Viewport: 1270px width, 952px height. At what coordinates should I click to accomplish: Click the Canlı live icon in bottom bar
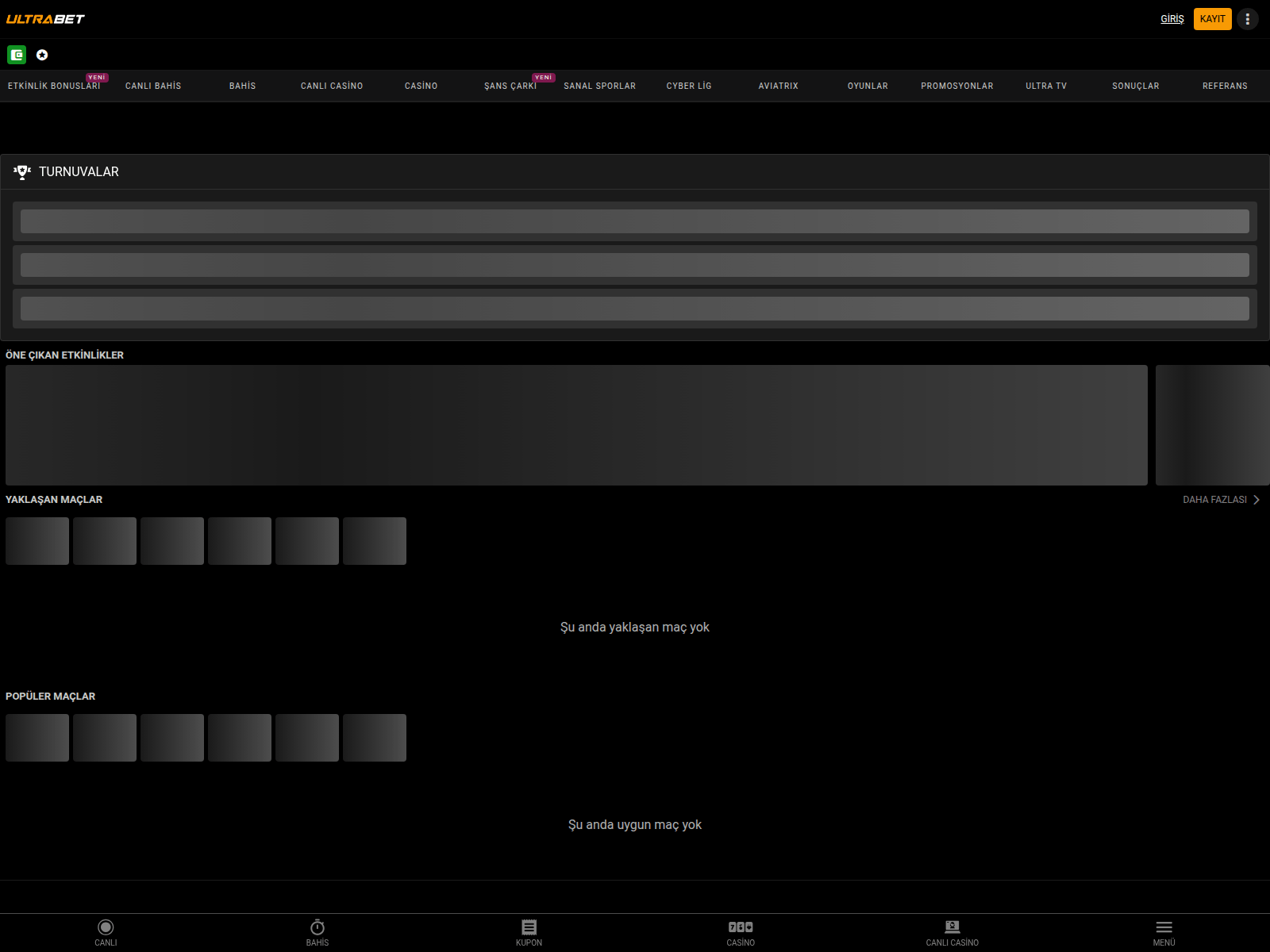[106, 927]
